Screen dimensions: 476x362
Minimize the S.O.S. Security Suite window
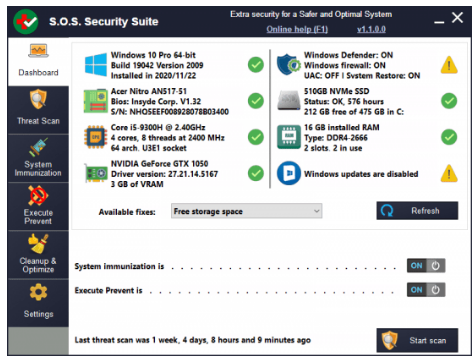pyautogui.click(x=439, y=22)
